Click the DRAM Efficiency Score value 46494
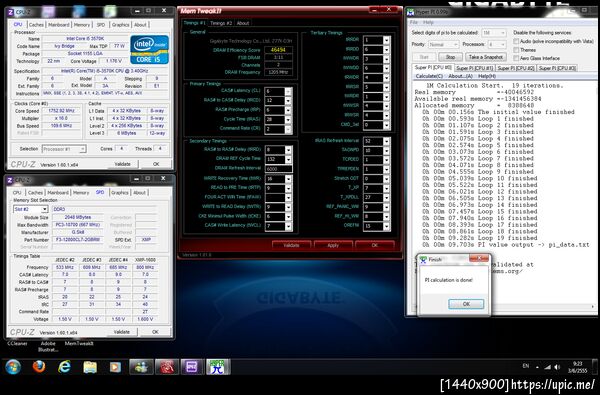The width and height of the screenshot is (600, 395). (x=278, y=50)
